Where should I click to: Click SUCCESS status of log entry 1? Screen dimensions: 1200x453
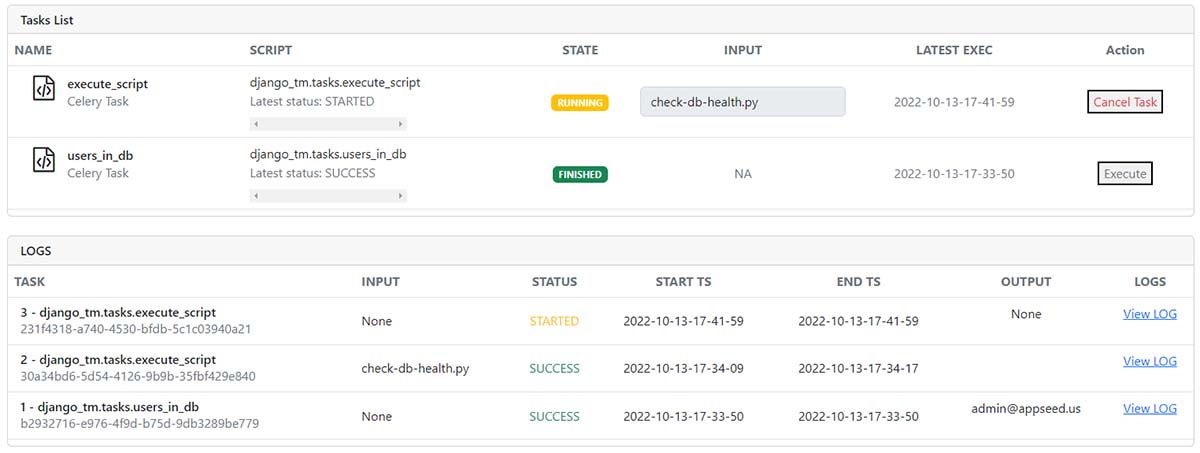click(554, 416)
